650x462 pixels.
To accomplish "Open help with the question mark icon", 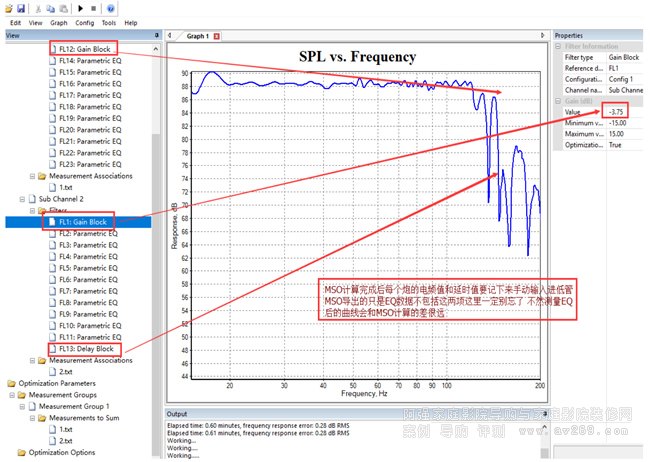I will click(110, 8).
